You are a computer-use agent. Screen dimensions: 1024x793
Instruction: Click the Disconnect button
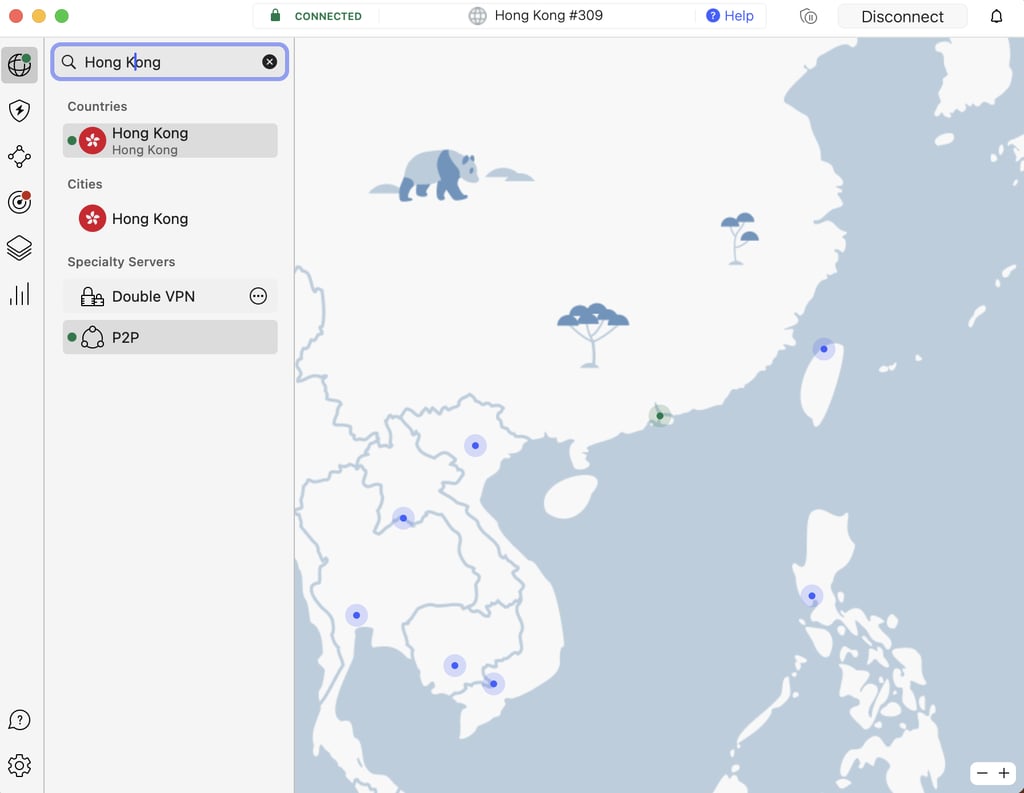coord(902,16)
